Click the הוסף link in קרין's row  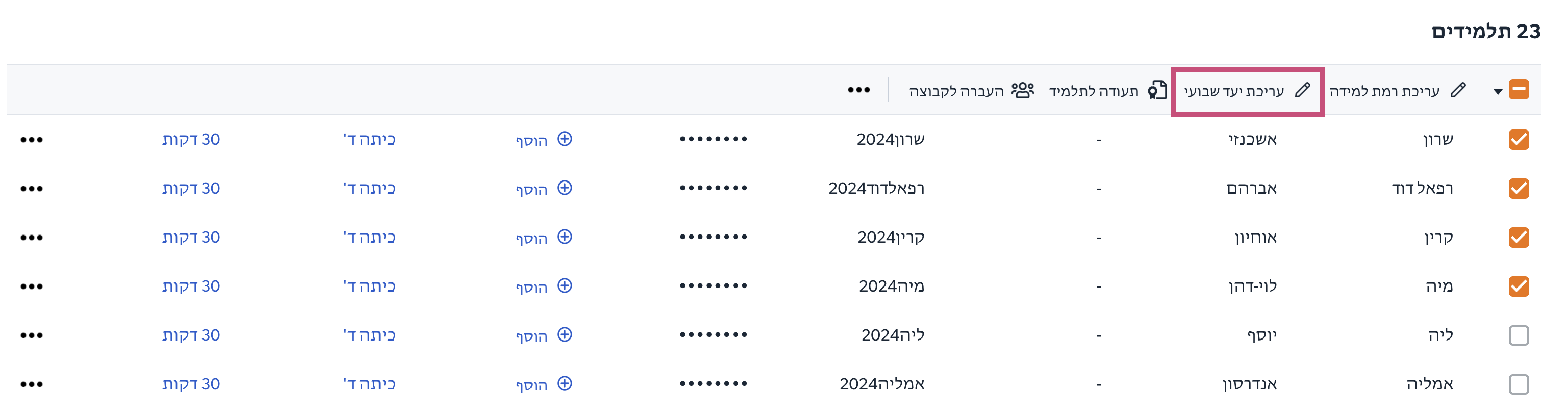coord(532,238)
